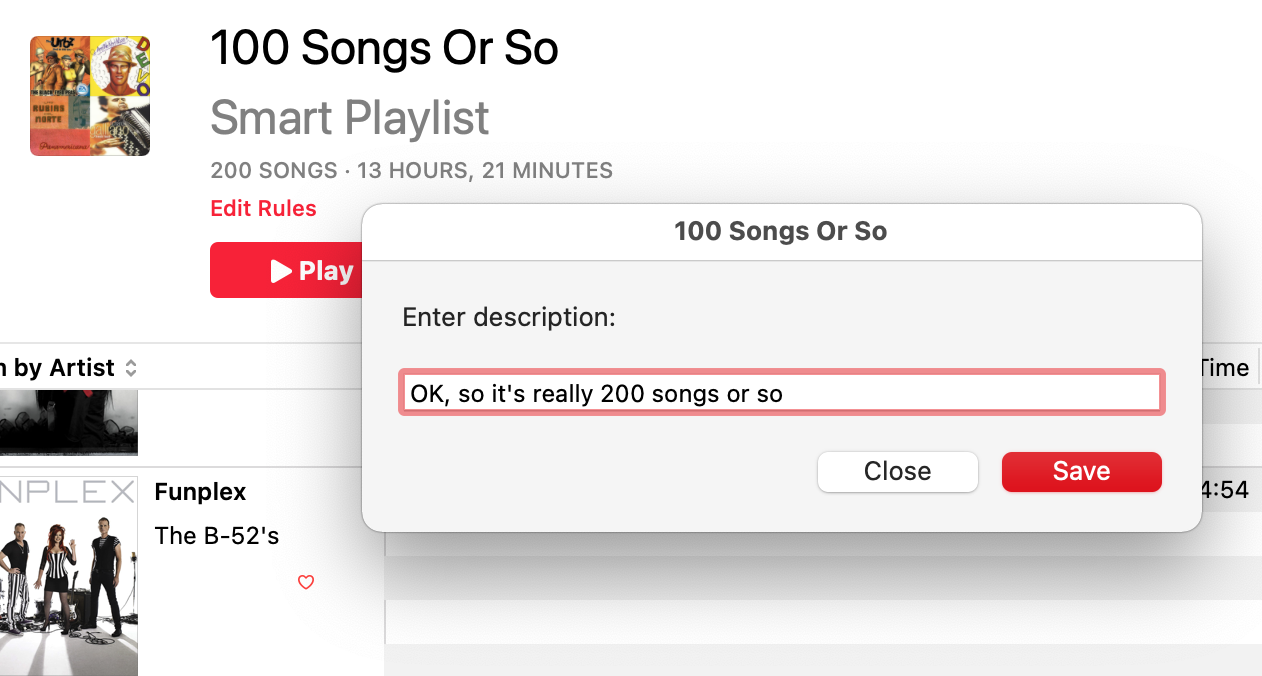This screenshot has width=1262, height=676.
Task: Open the sort by Artist dropdown
Action: (x=70, y=368)
